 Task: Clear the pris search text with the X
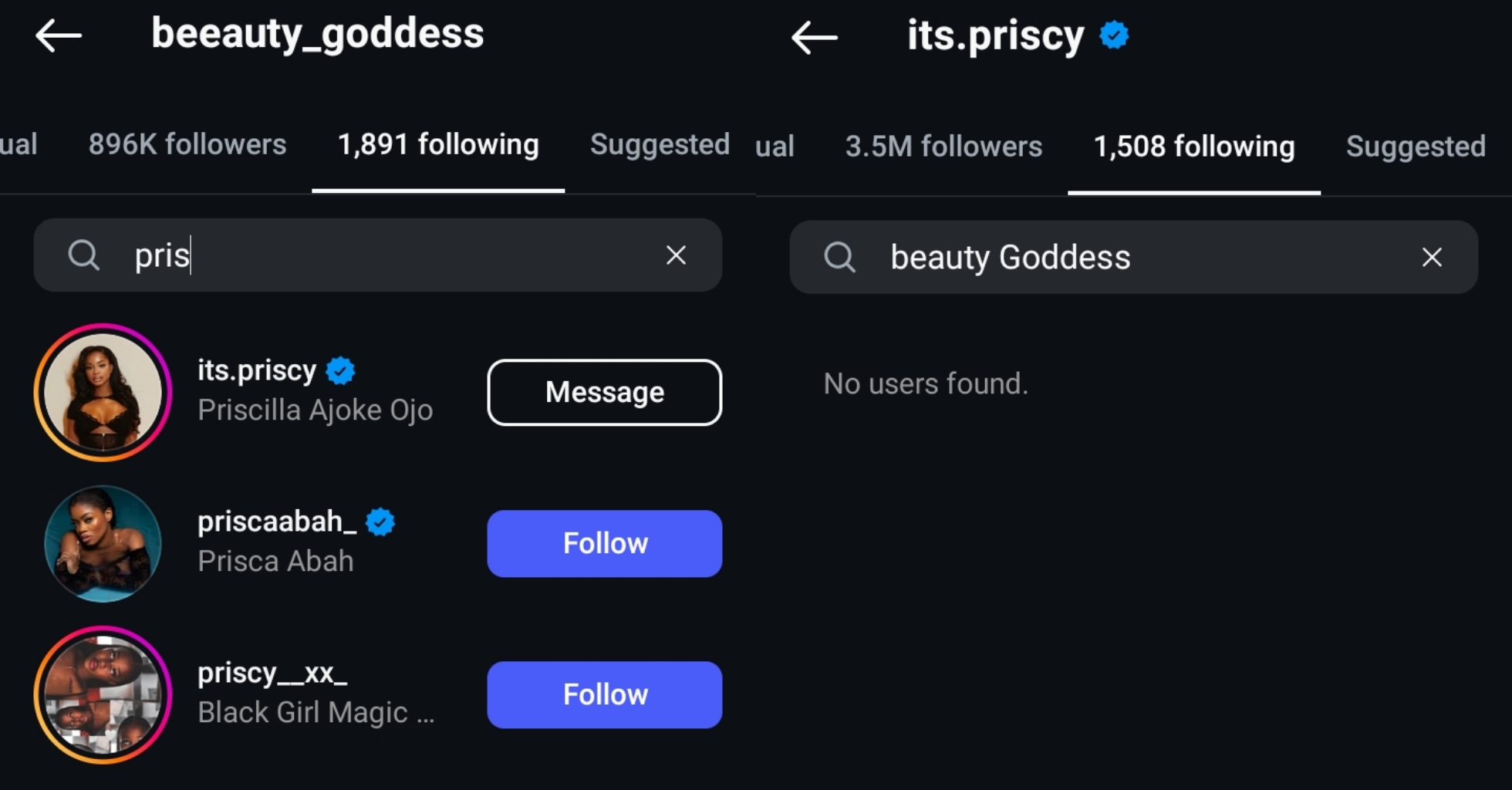[x=676, y=255]
